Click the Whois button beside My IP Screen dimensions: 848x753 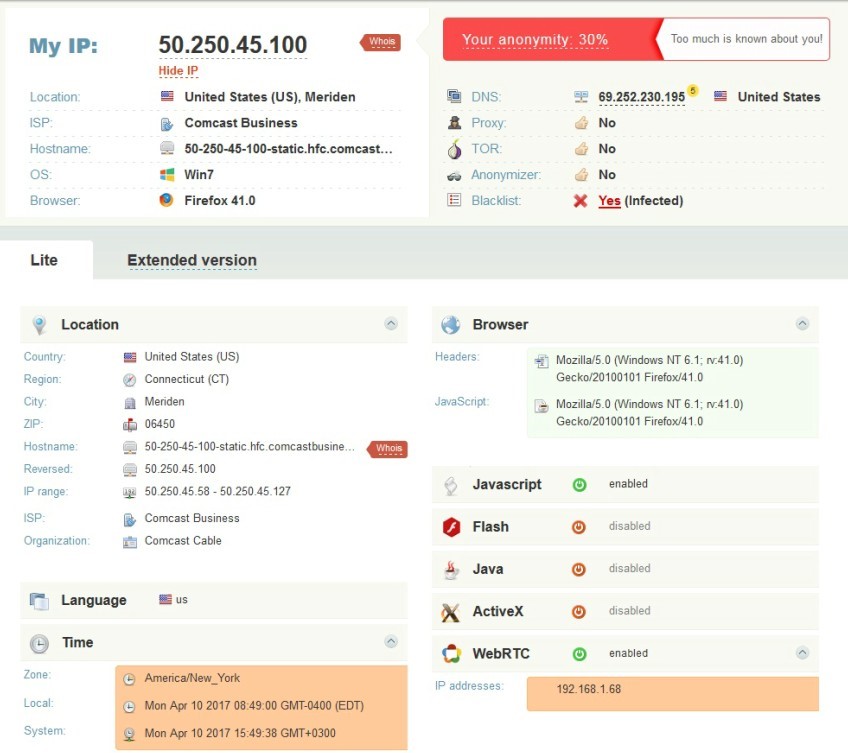pos(381,42)
